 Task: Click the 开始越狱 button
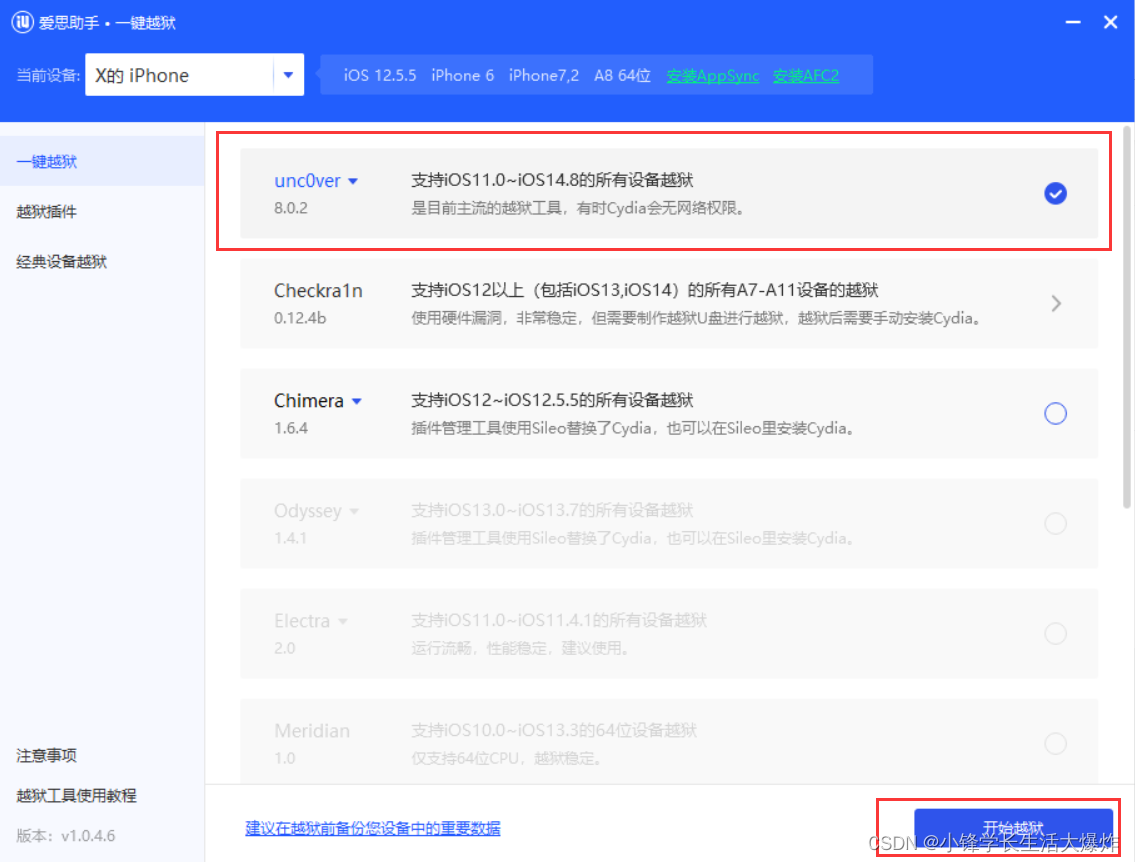tap(1013, 829)
